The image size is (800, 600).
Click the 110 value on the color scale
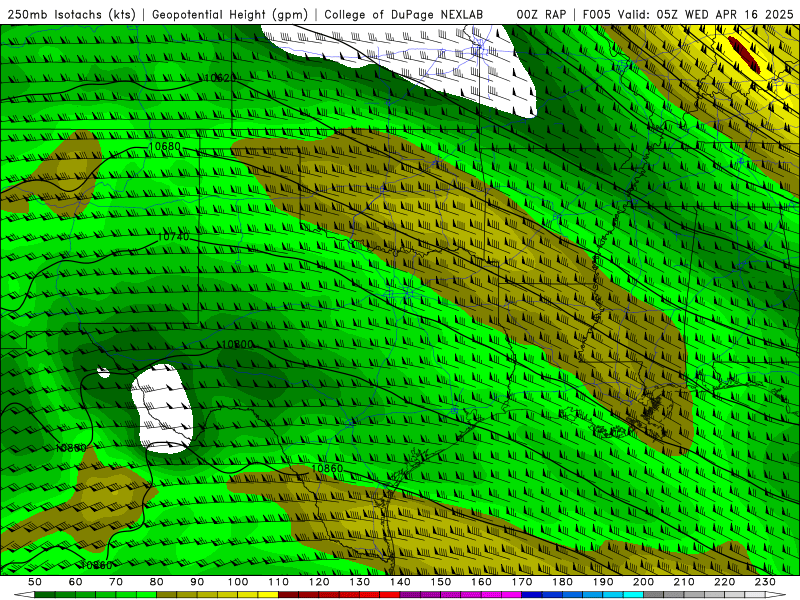click(279, 582)
